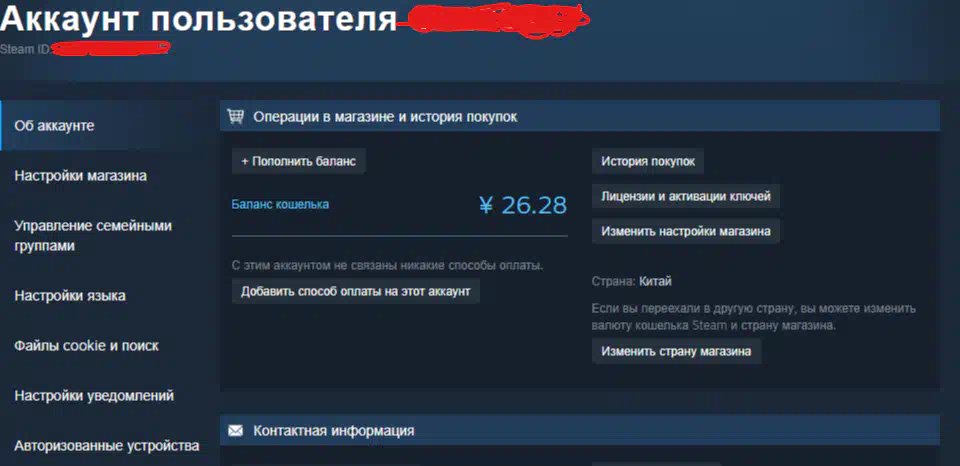960x466 pixels.
Task: Click the Аккаунт пользователя page title
Action: pos(199,20)
